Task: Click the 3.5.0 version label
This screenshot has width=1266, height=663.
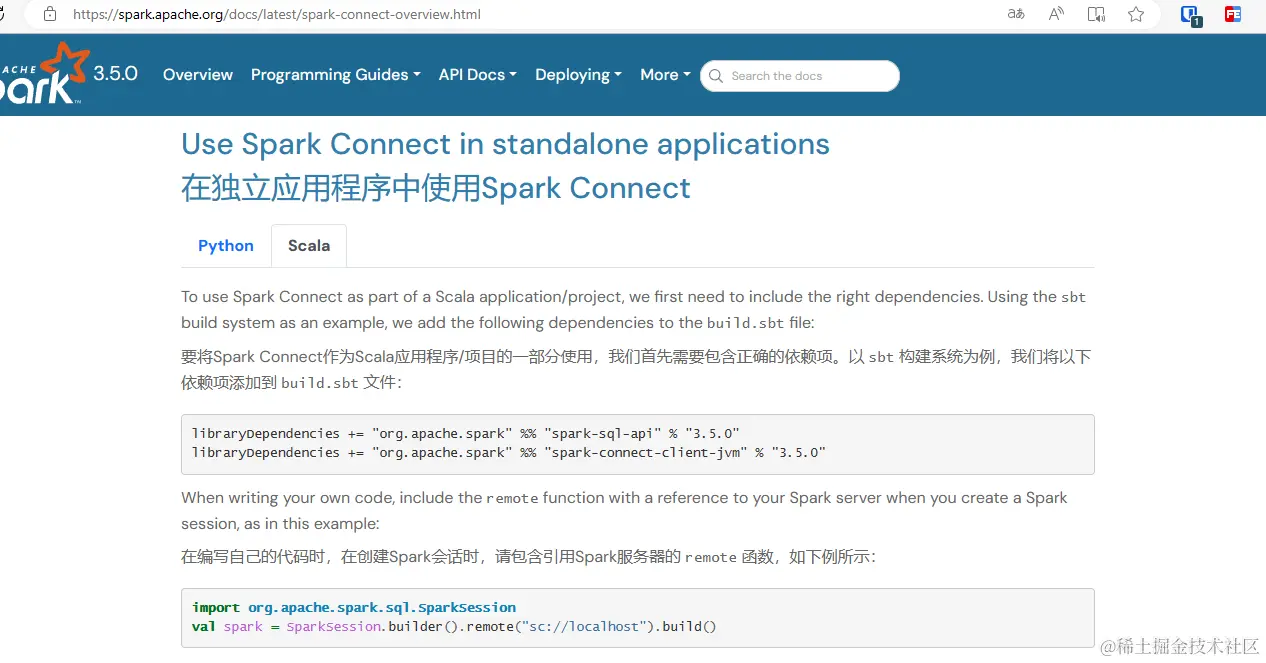Action: click(x=115, y=72)
